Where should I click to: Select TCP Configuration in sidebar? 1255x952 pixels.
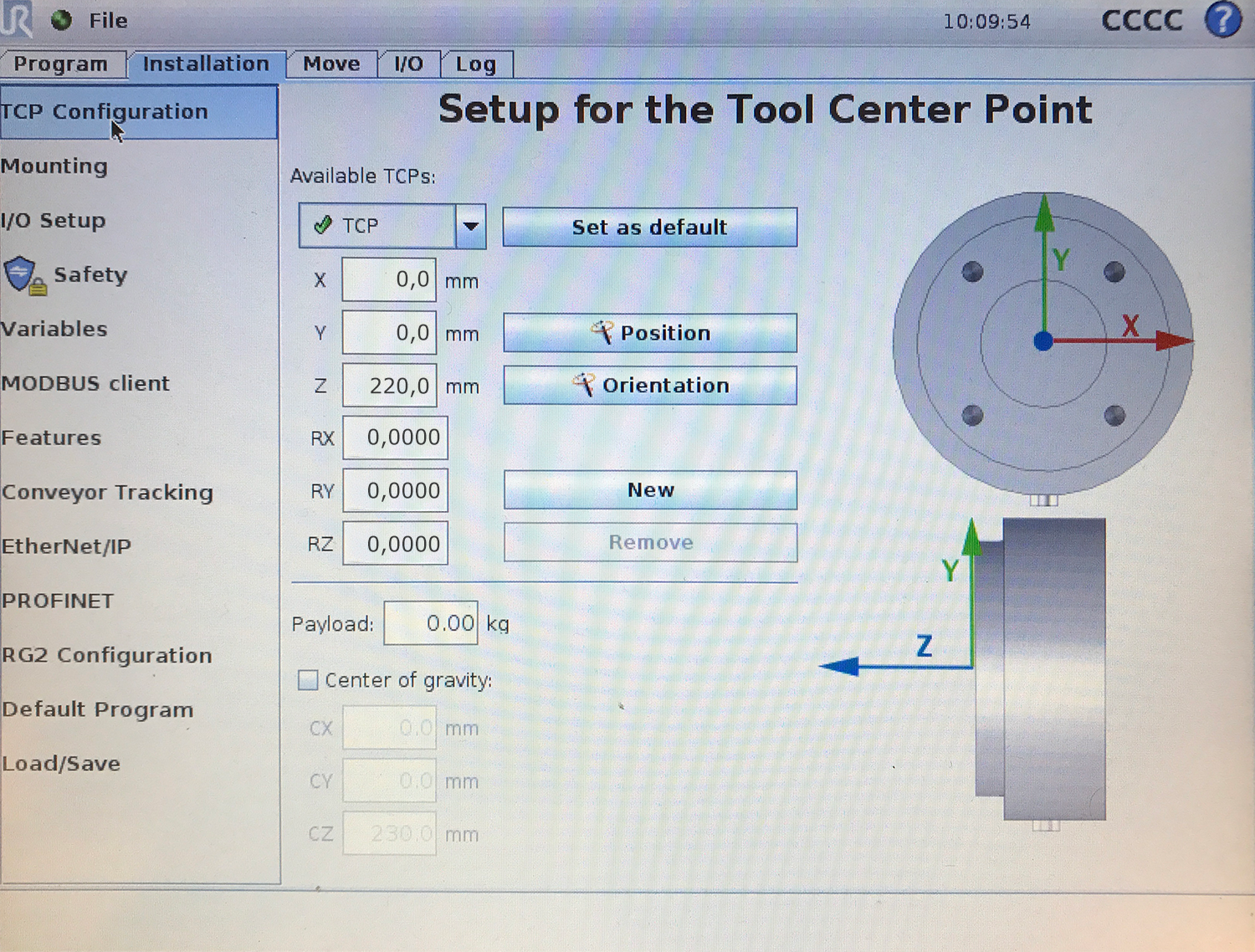click(139, 112)
